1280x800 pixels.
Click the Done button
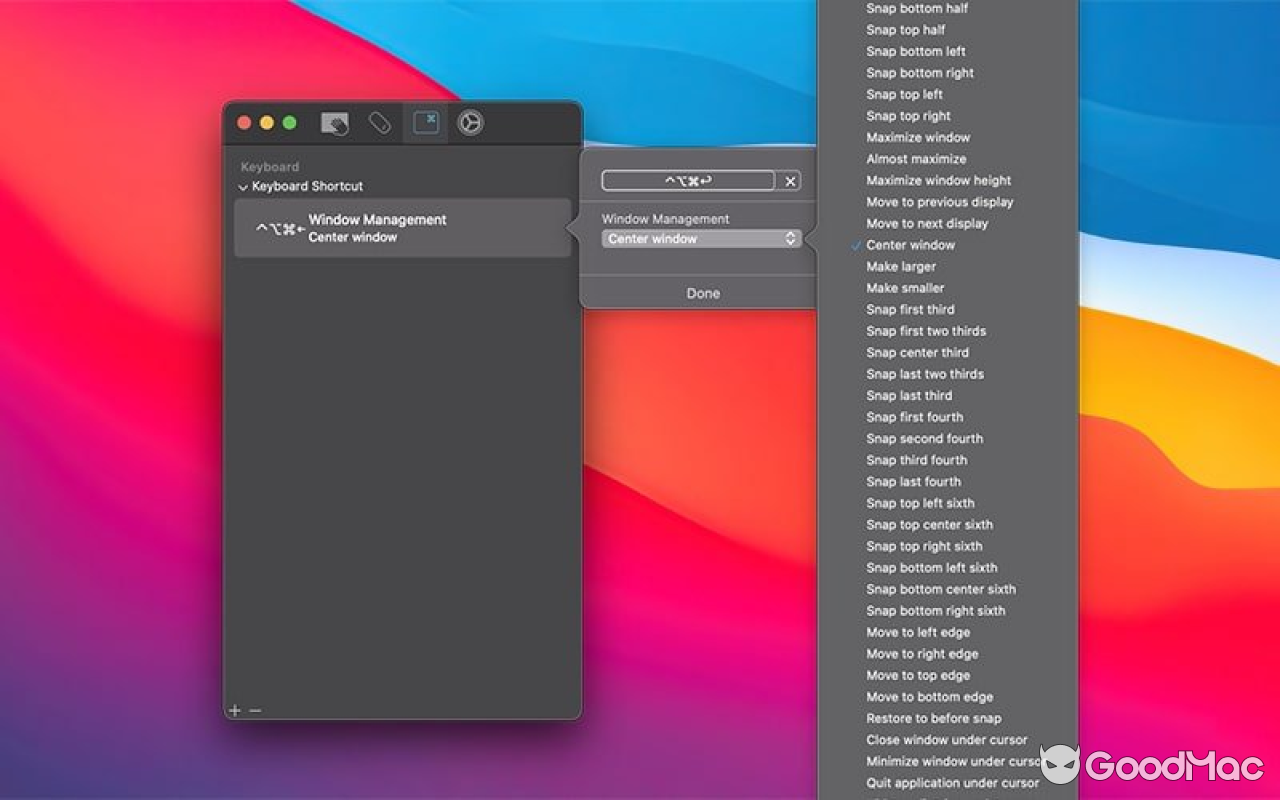[702, 292]
